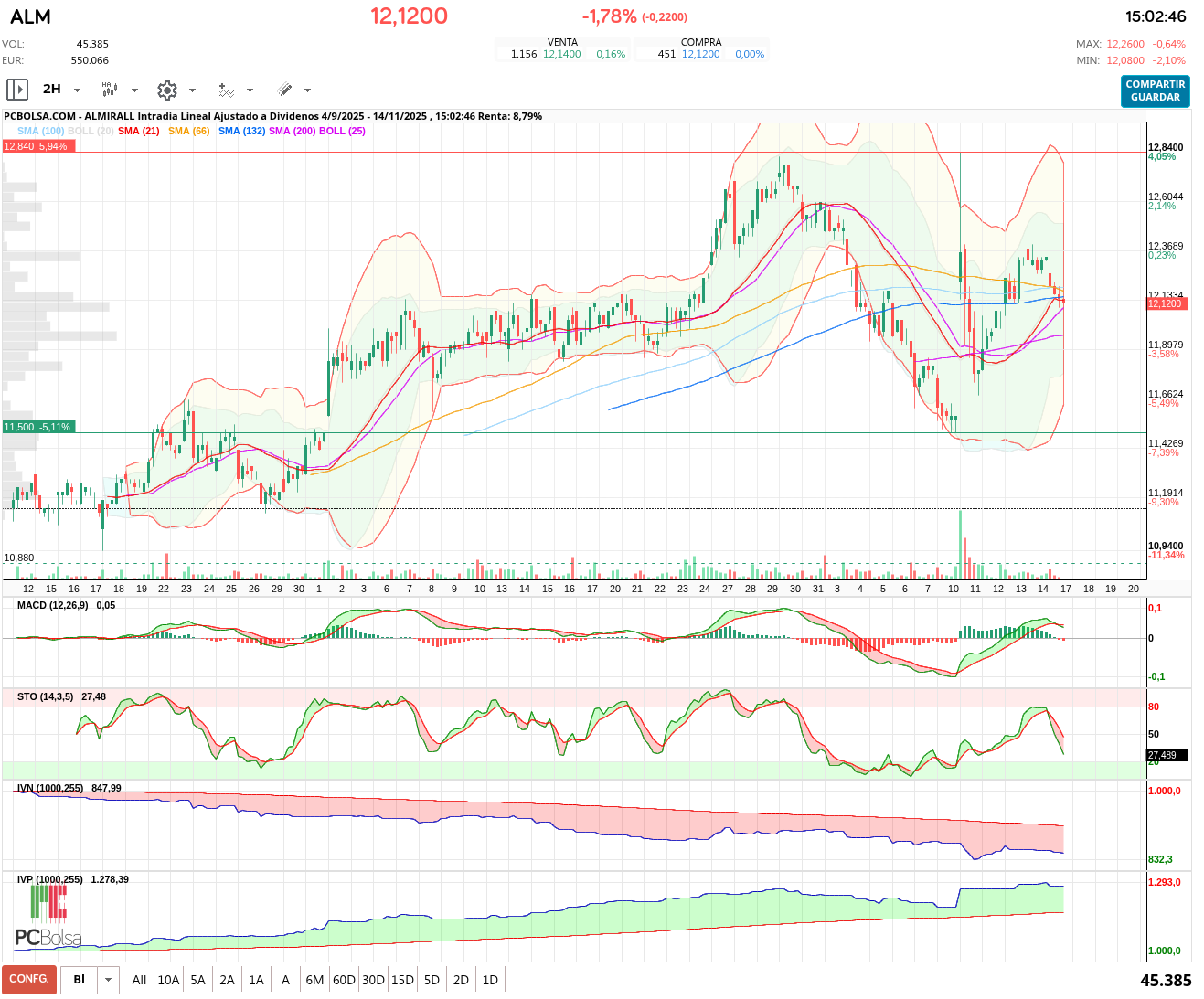The image size is (1204, 999).
Task: Toggle the BOLL (20) bands visibility
Action: click(89, 131)
